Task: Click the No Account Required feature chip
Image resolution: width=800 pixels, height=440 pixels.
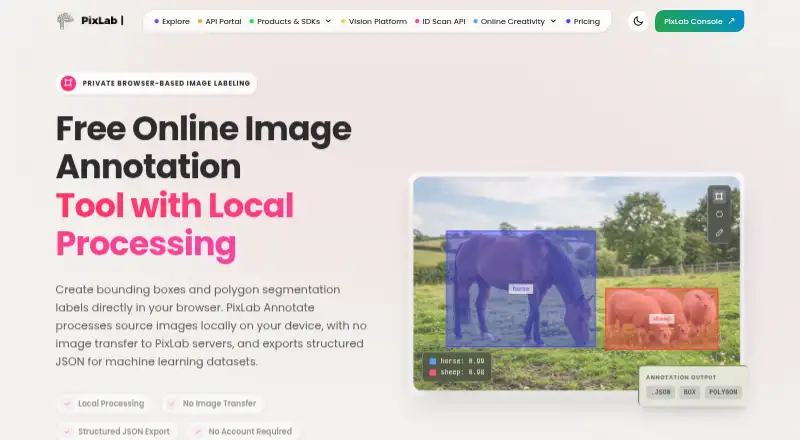Action: coord(243,431)
